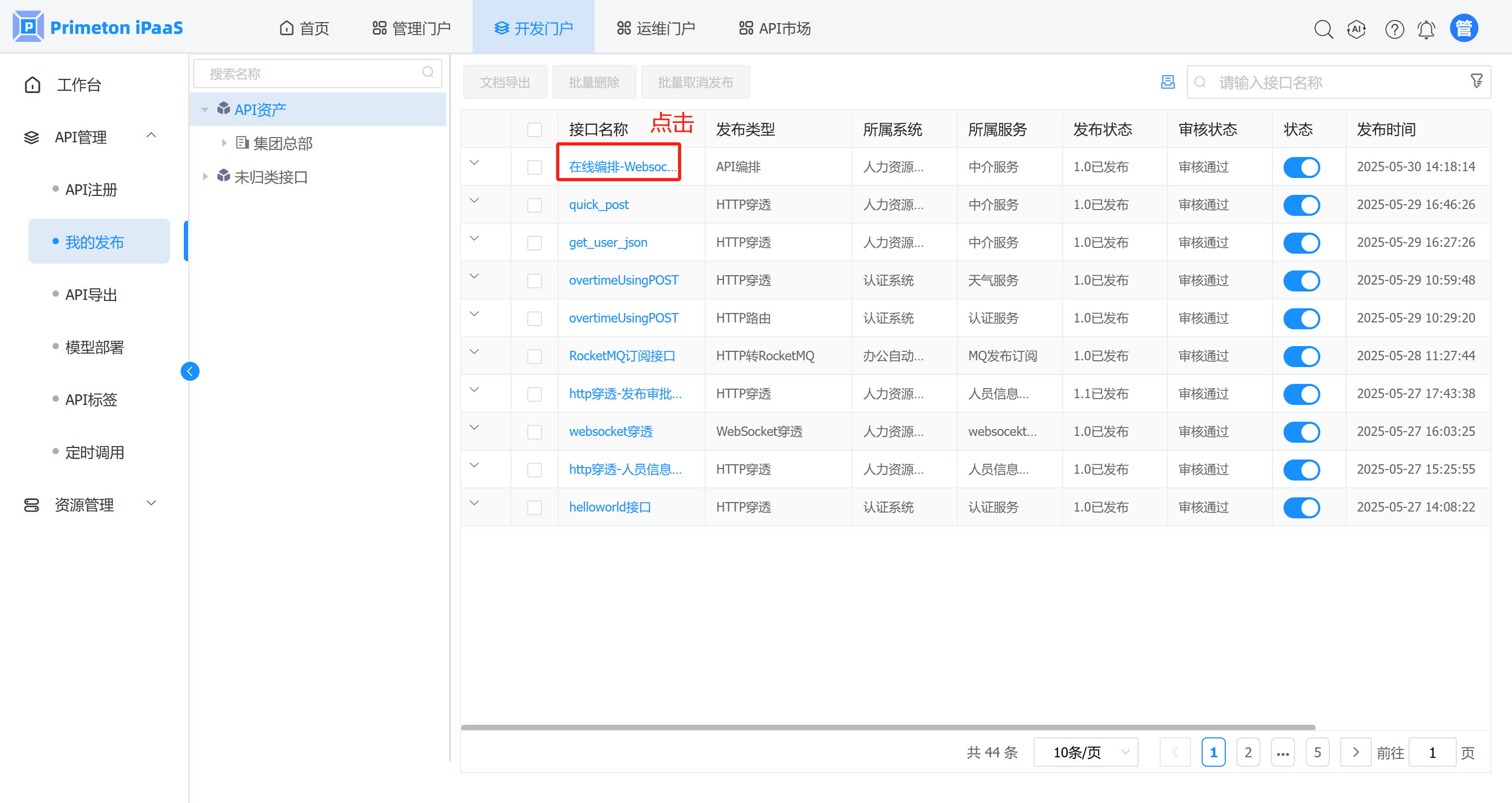This screenshot has height=803, width=1512.
Task: Click the column settings icon beside search
Action: coord(1167,82)
